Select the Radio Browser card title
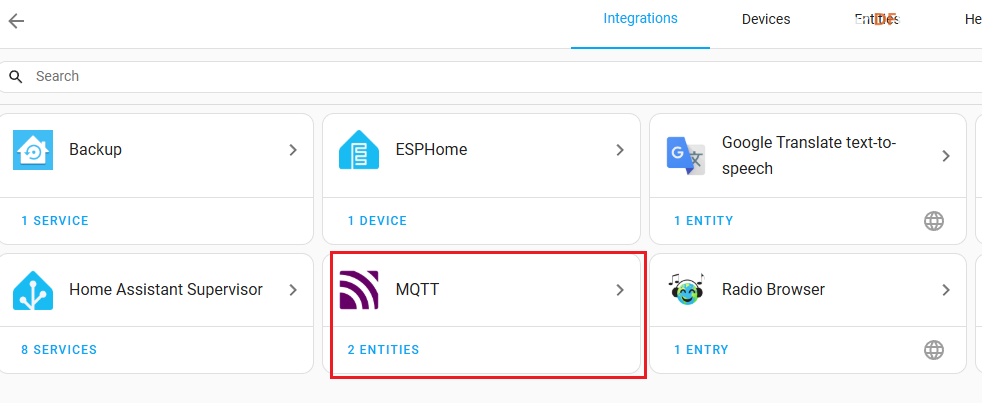Image resolution: width=982 pixels, height=403 pixels. tap(773, 290)
